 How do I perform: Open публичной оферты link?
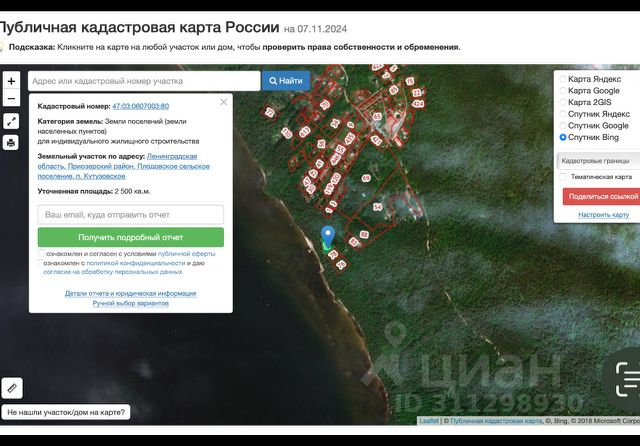pyautogui.click(x=187, y=254)
